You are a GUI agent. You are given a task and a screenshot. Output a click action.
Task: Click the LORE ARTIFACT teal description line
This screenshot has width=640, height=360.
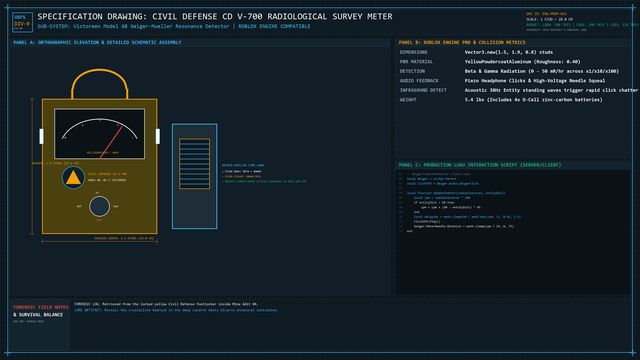tap(176, 310)
